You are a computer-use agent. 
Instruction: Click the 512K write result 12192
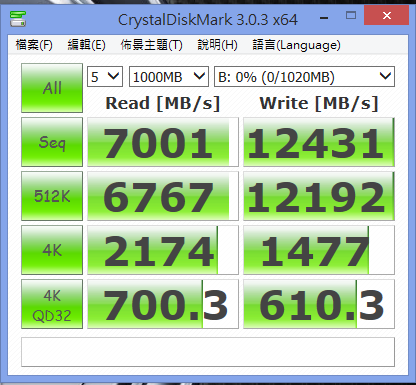[319, 196]
